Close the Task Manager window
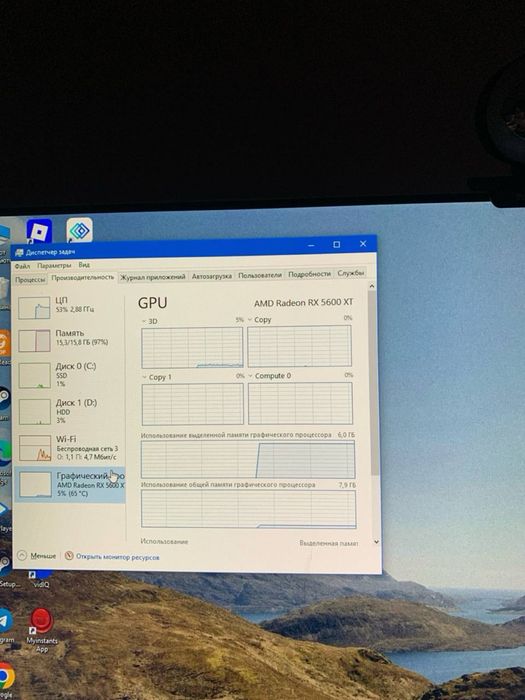The height and width of the screenshot is (700, 525). (x=363, y=243)
